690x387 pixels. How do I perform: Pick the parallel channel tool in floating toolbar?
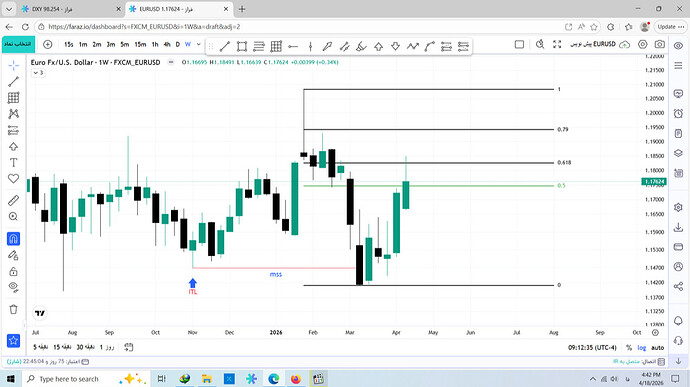[344, 46]
